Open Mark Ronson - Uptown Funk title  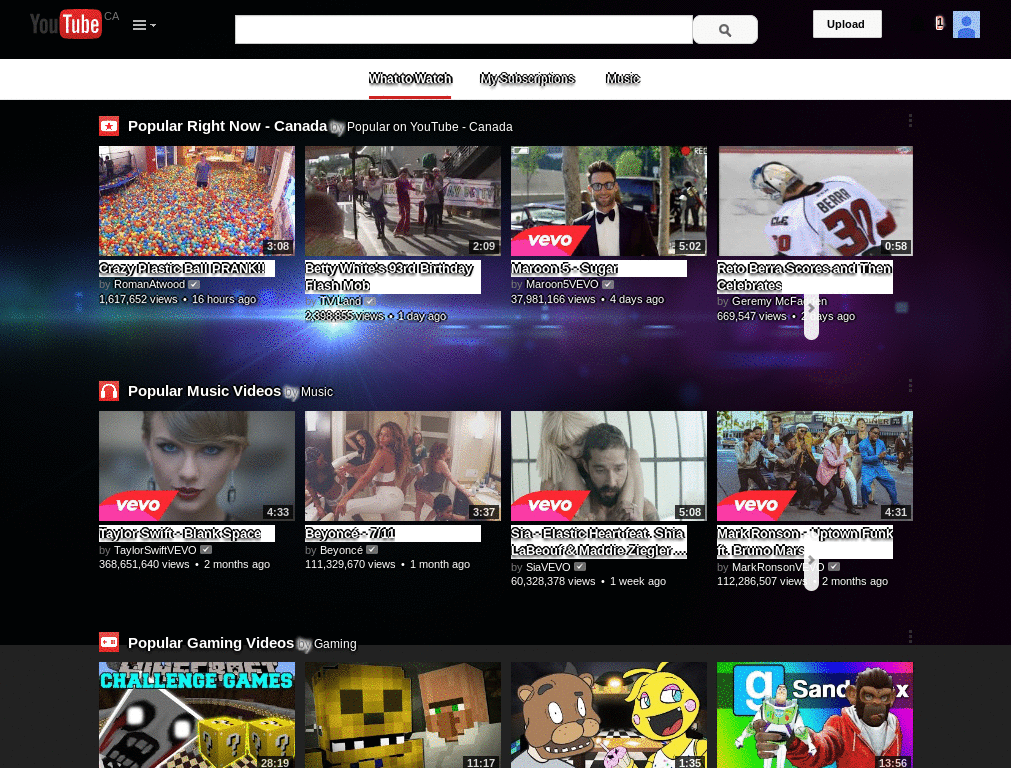coord(805,542)
